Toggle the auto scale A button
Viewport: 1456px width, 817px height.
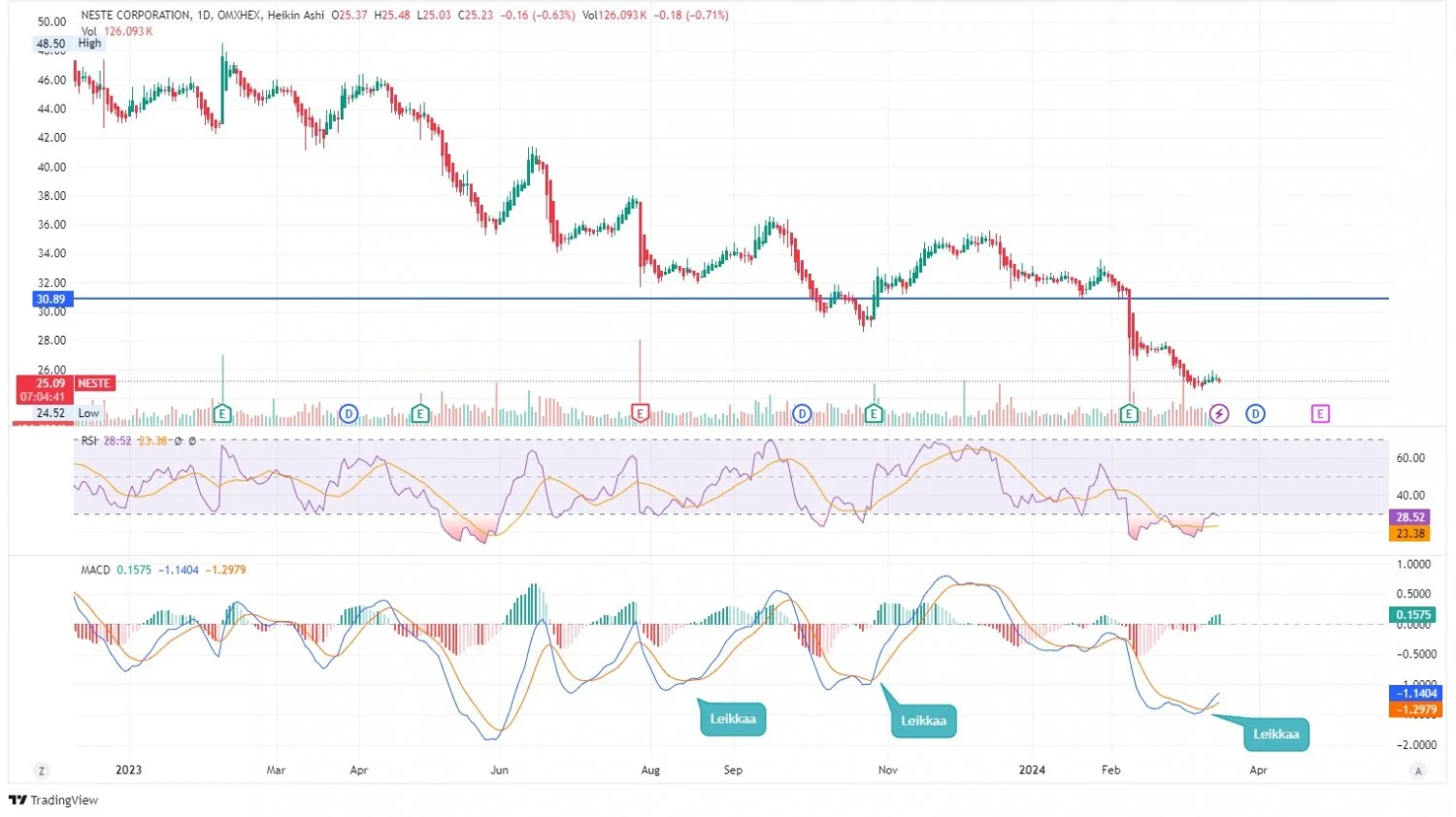[1418, 771]
